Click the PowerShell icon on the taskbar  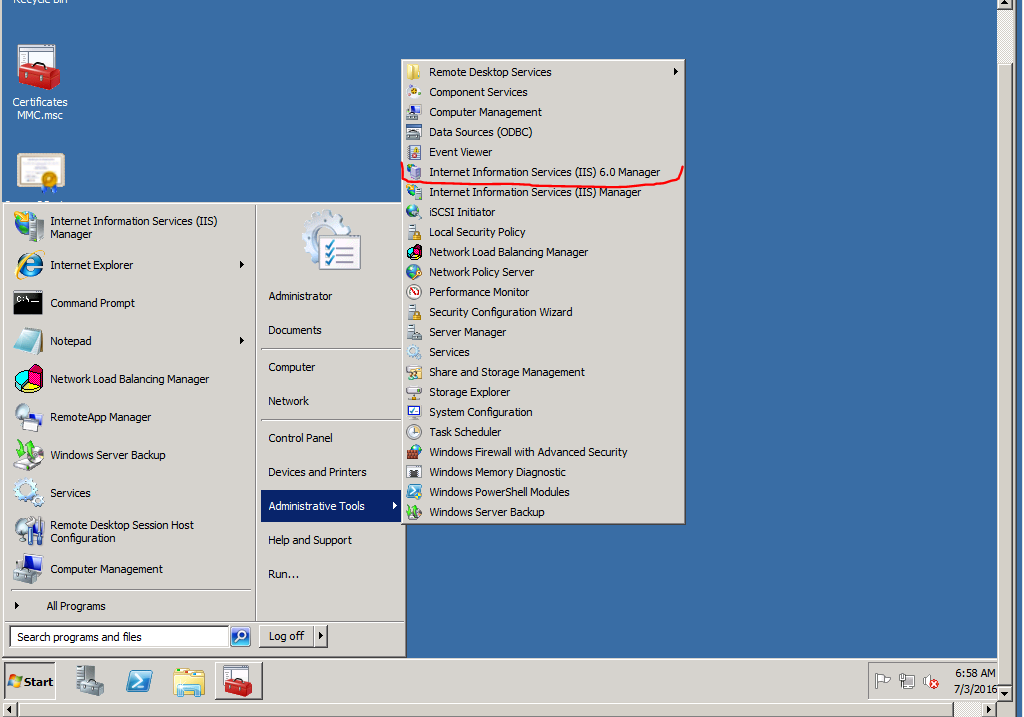click(139, 681)
